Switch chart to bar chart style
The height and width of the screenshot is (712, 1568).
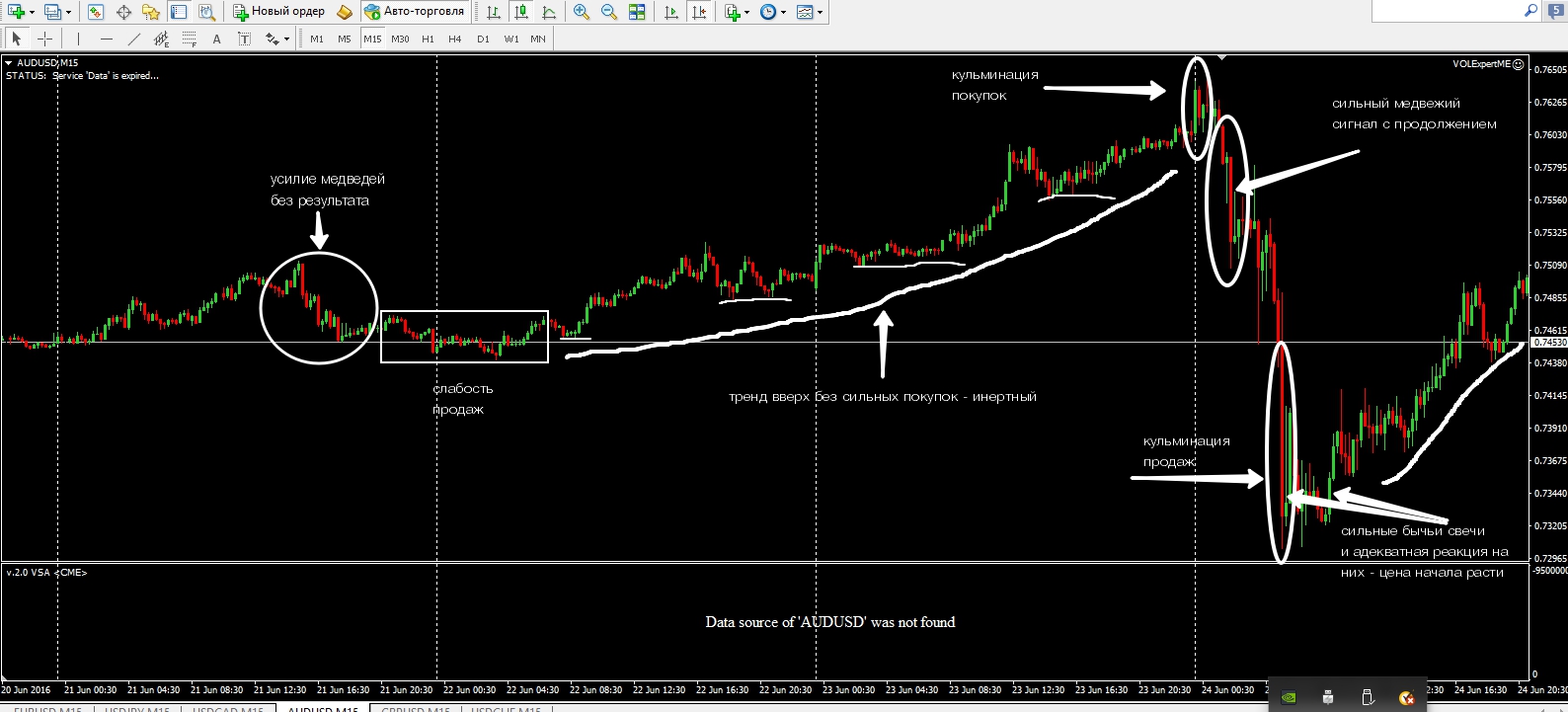[x=494, y=12]
